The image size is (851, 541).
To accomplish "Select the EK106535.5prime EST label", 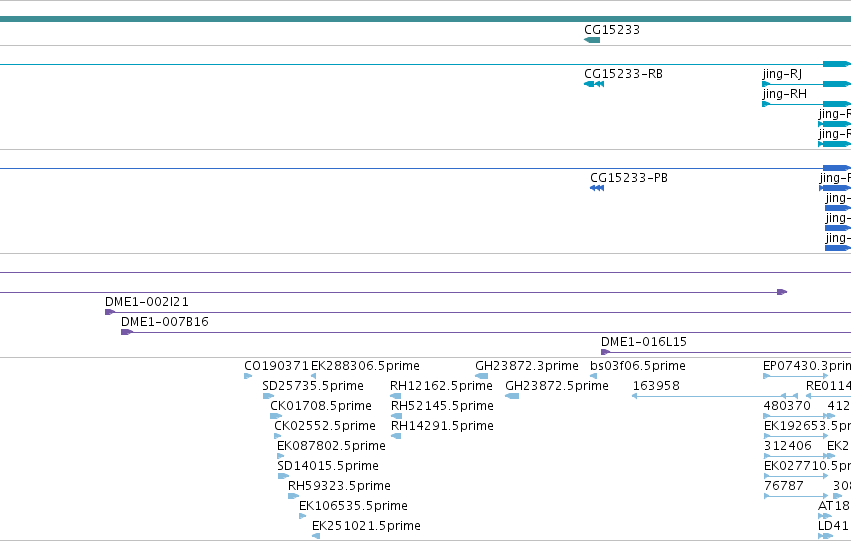I will [x=353, y=506].
